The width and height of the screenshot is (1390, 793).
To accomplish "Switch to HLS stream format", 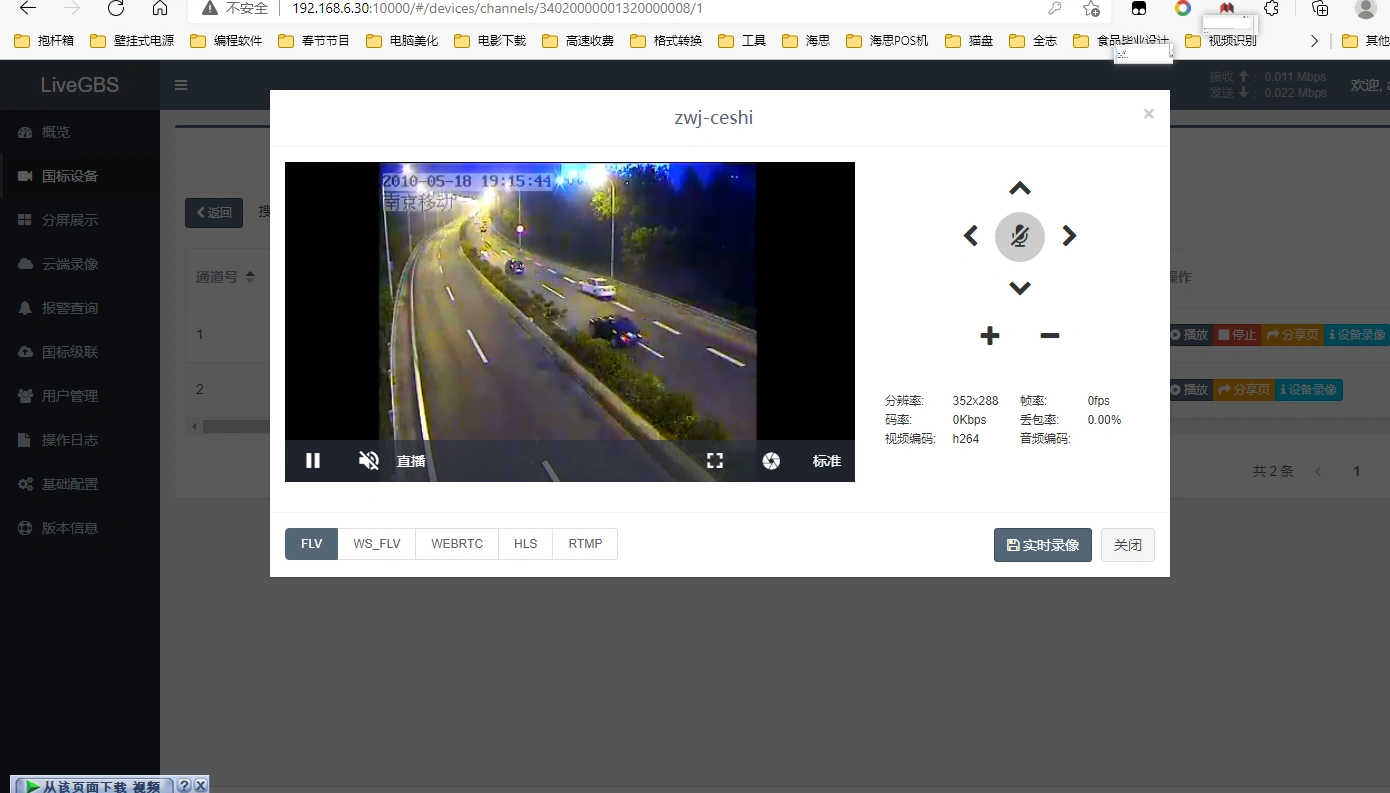I will 526,544.
